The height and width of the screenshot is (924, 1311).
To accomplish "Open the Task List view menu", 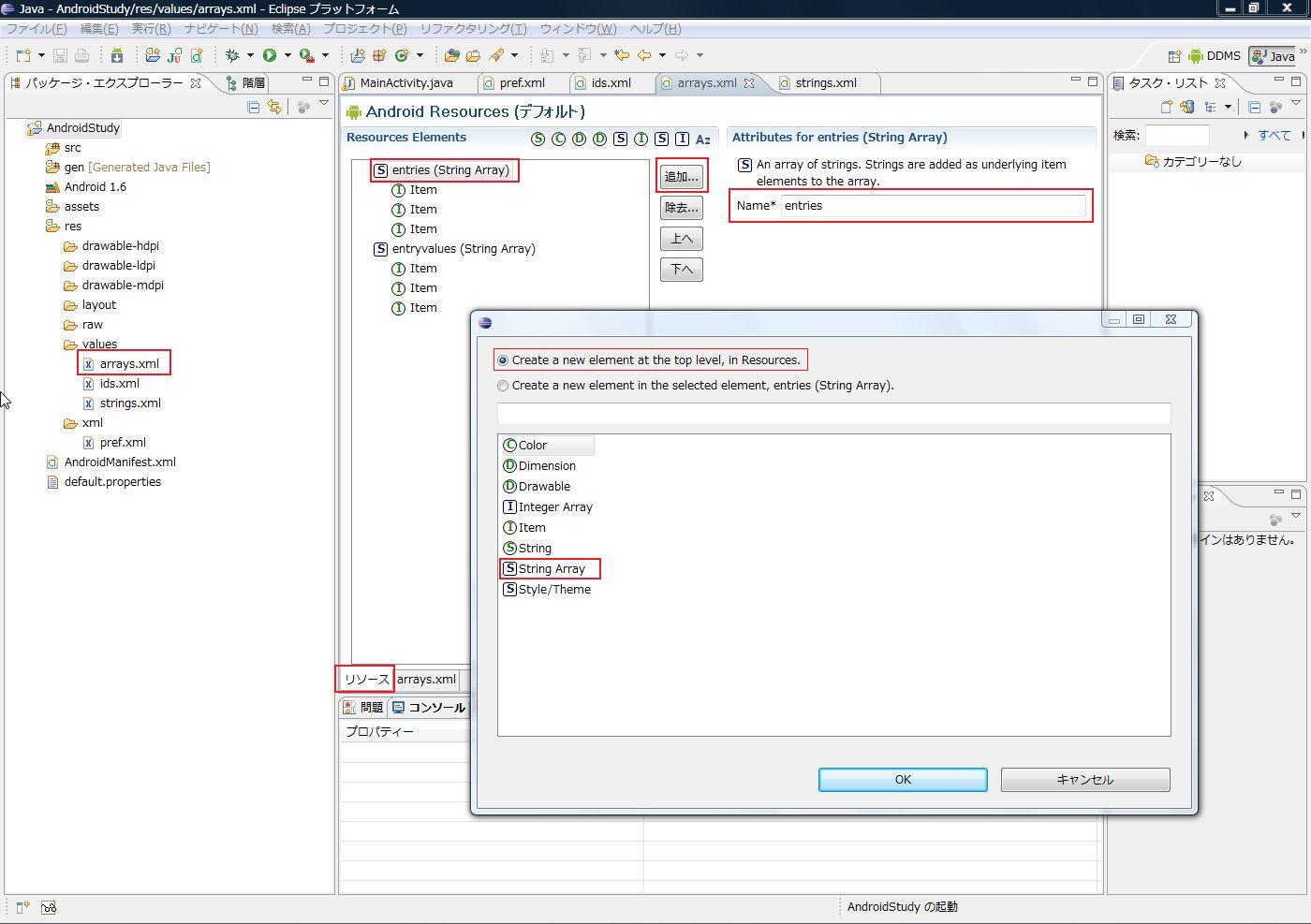I will pos(1296,104).
